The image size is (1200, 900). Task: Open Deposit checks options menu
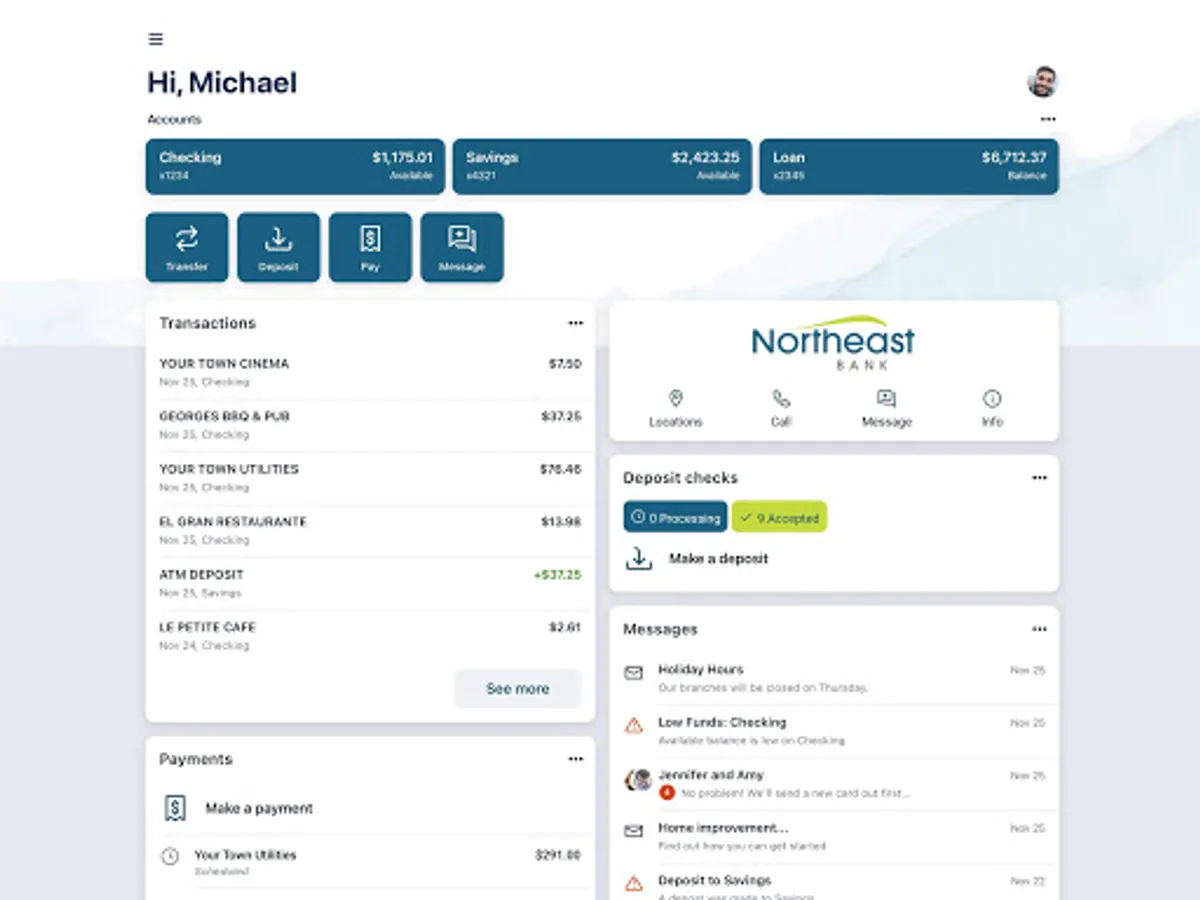point(1039,478)
